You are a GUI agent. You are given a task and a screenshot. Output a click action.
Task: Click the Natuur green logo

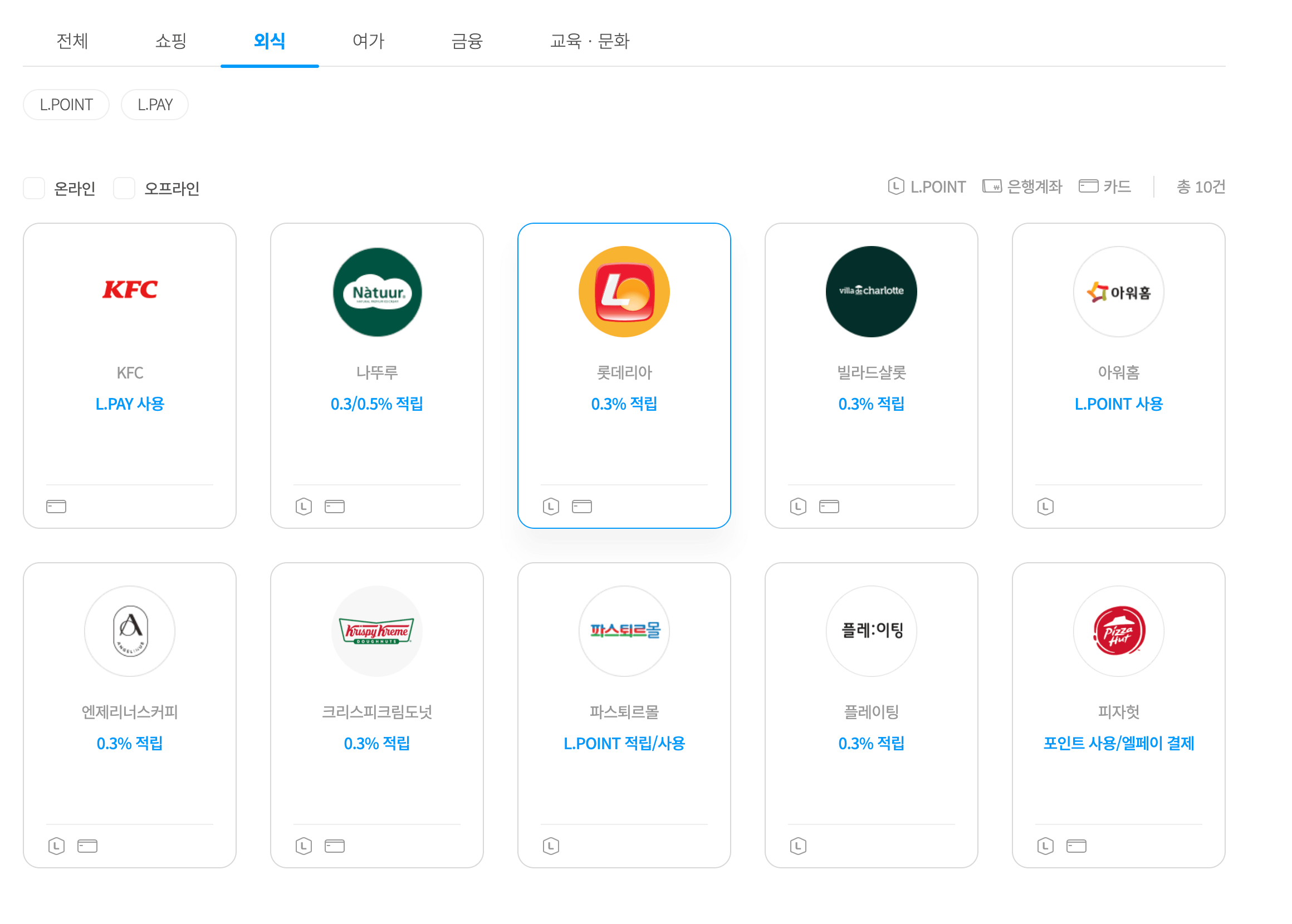click(x=377, y=291)
